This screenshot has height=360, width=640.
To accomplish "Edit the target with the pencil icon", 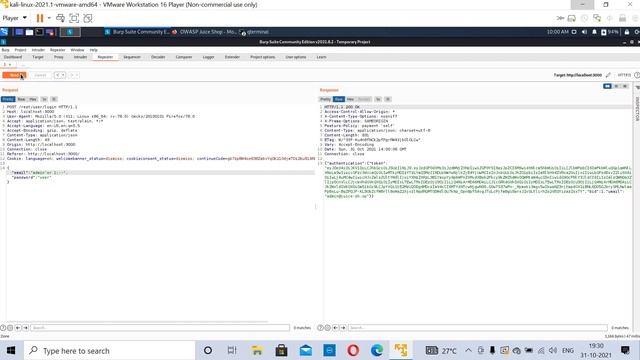I will click(x=608, y=75).
